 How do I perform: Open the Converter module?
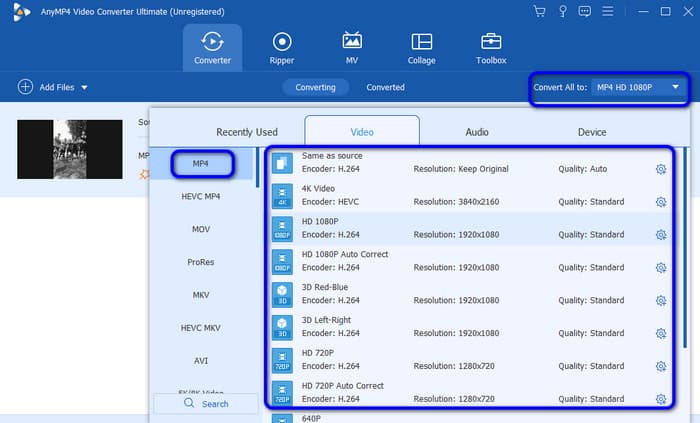pos(212,48)
